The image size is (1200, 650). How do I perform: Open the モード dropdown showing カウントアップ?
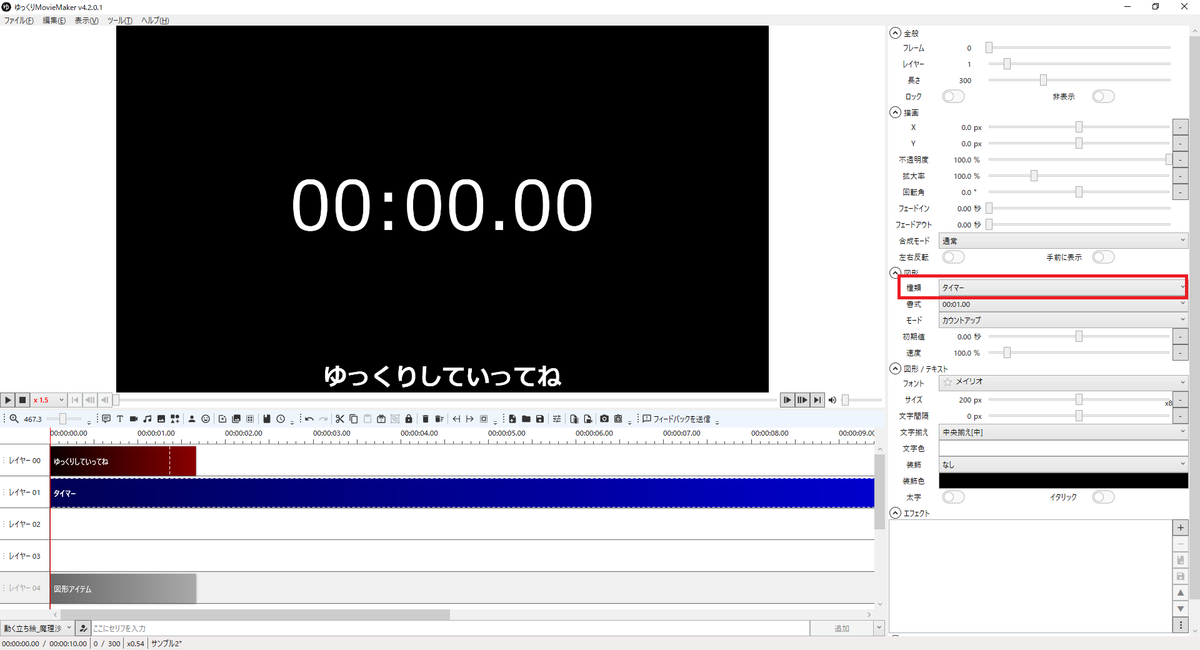tap(1063, 320)
